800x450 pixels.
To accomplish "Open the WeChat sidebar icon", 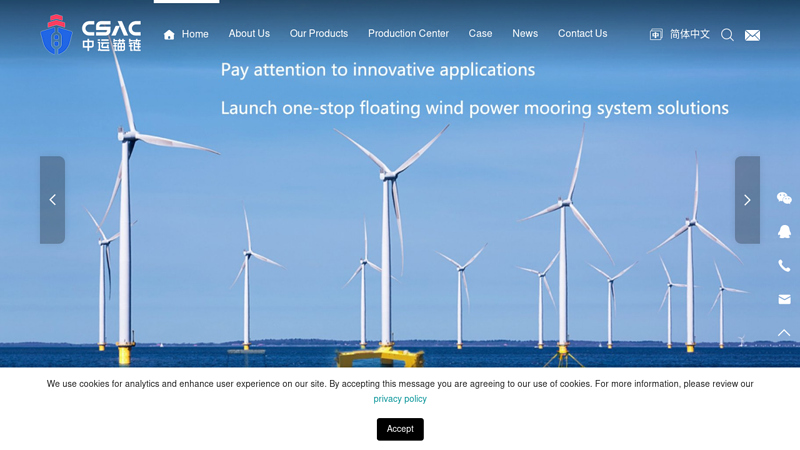I will 784,198.
